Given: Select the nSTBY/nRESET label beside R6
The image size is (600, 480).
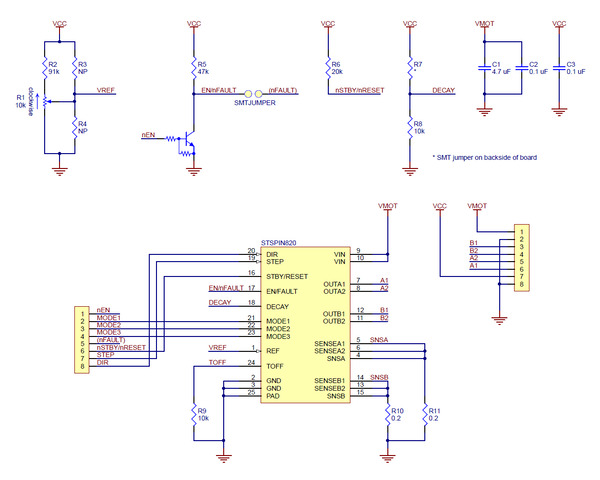Looking at the screenshot, I should (360, 90).
